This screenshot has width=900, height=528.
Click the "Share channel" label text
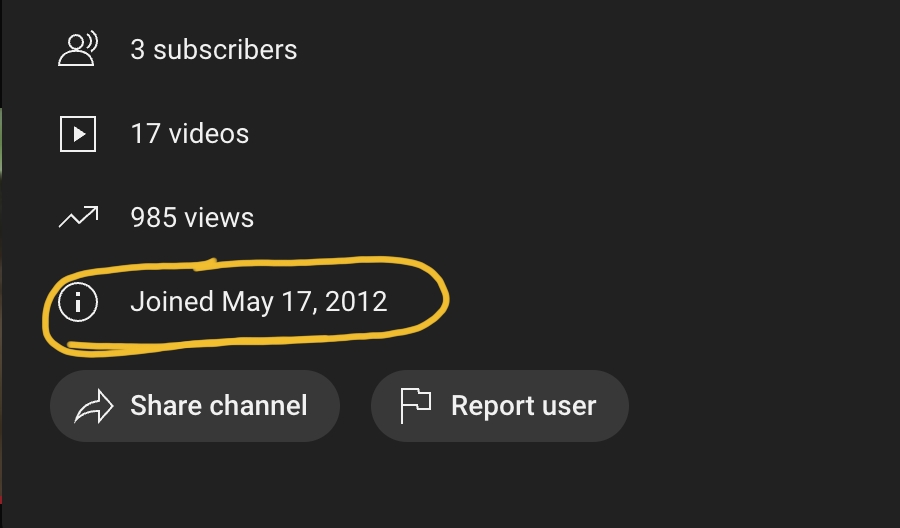(218, 406)
